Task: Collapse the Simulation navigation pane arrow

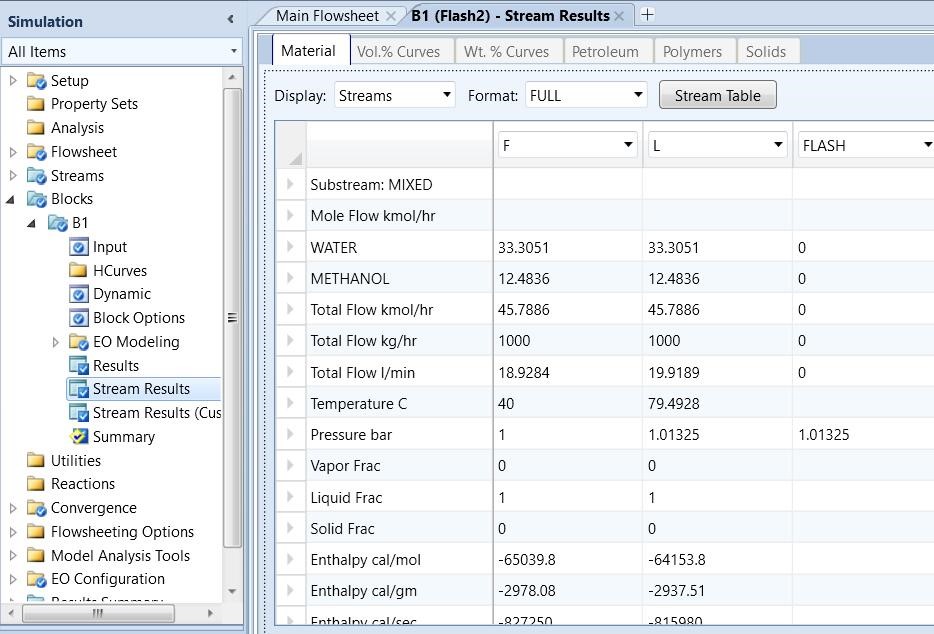Action: (x=230, y=20)
